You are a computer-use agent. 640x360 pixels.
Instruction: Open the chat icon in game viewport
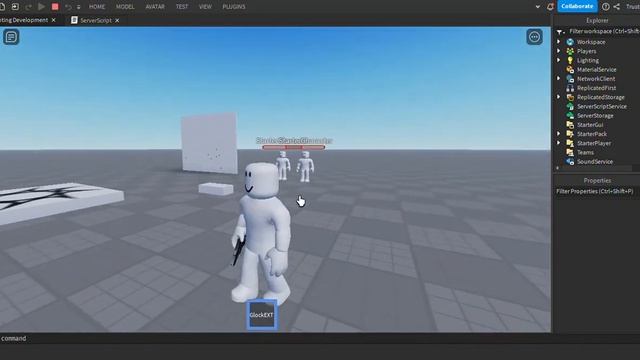[x=11, y=37]
